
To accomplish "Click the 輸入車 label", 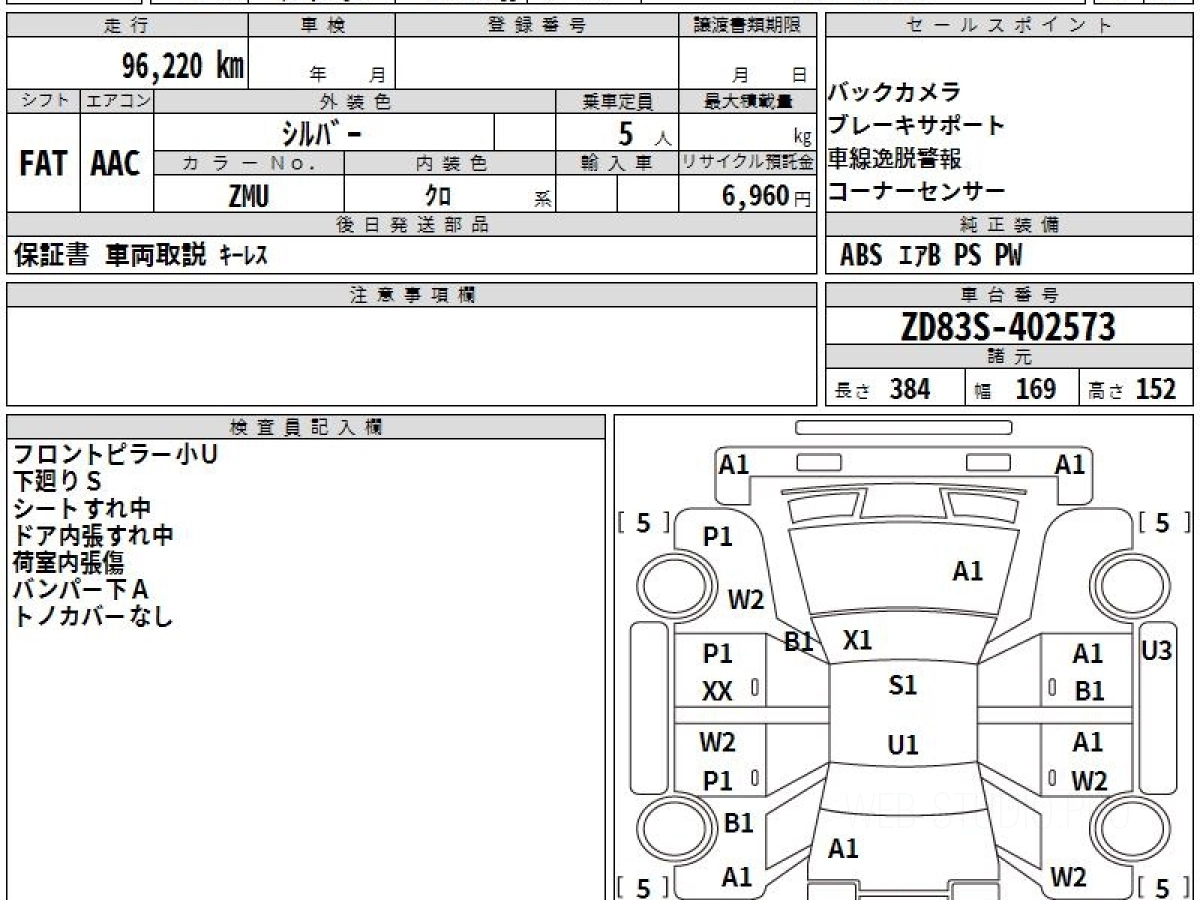I will [617, 163].
